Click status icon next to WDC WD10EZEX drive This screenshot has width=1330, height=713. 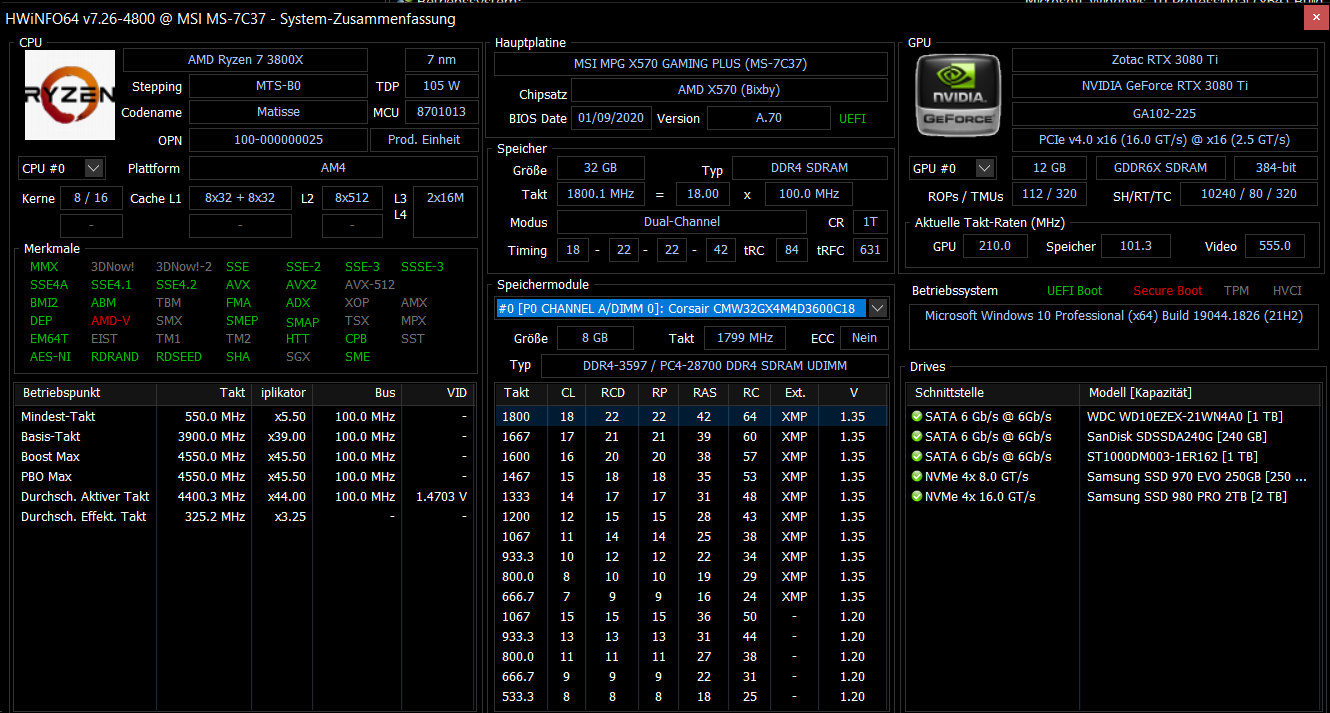[917, 416]
